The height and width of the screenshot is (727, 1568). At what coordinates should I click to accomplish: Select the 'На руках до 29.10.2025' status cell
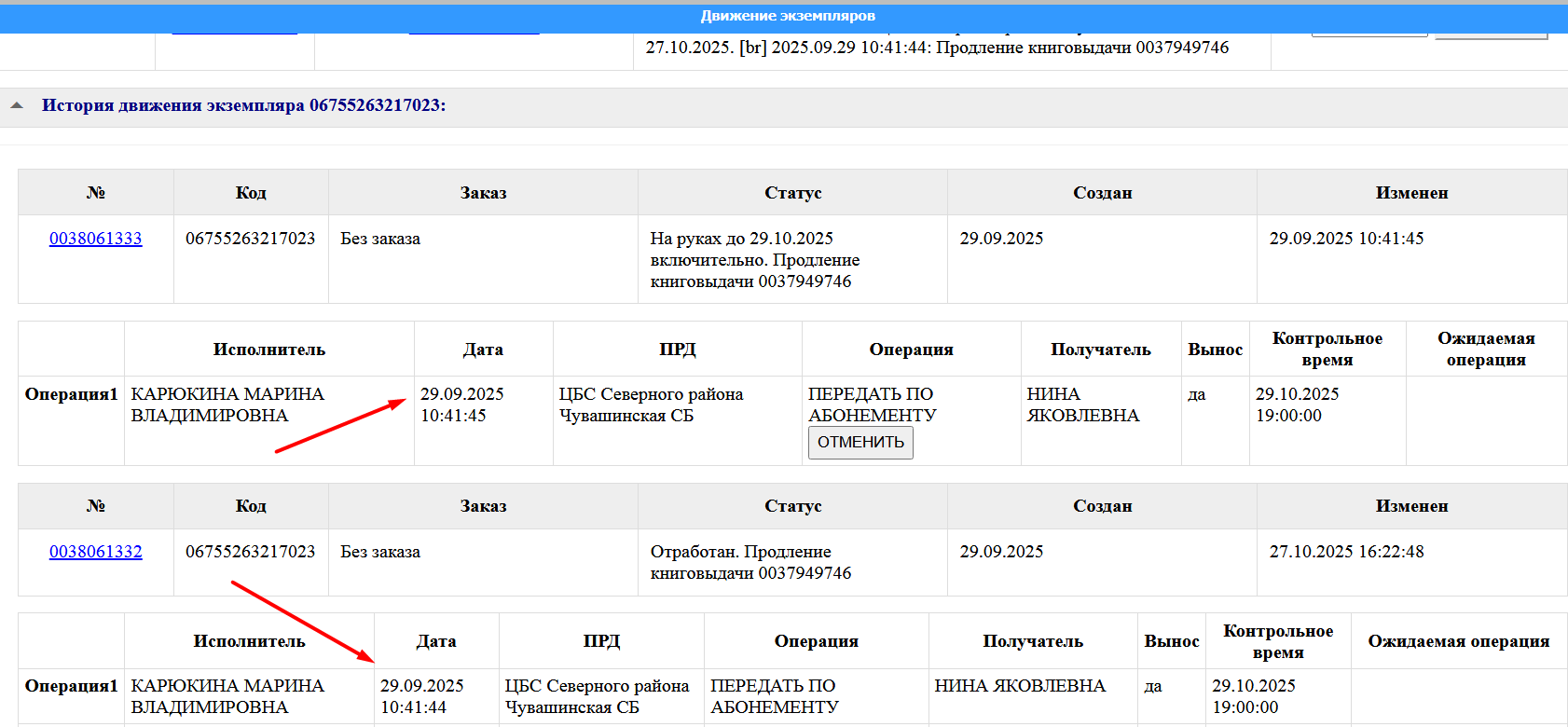(x=754, y=260)
